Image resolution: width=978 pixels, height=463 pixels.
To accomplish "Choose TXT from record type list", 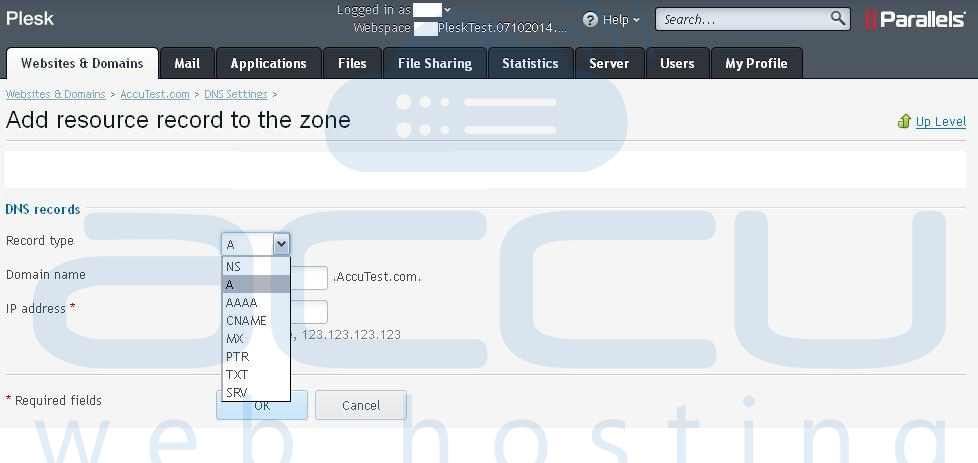I will 256,375.
